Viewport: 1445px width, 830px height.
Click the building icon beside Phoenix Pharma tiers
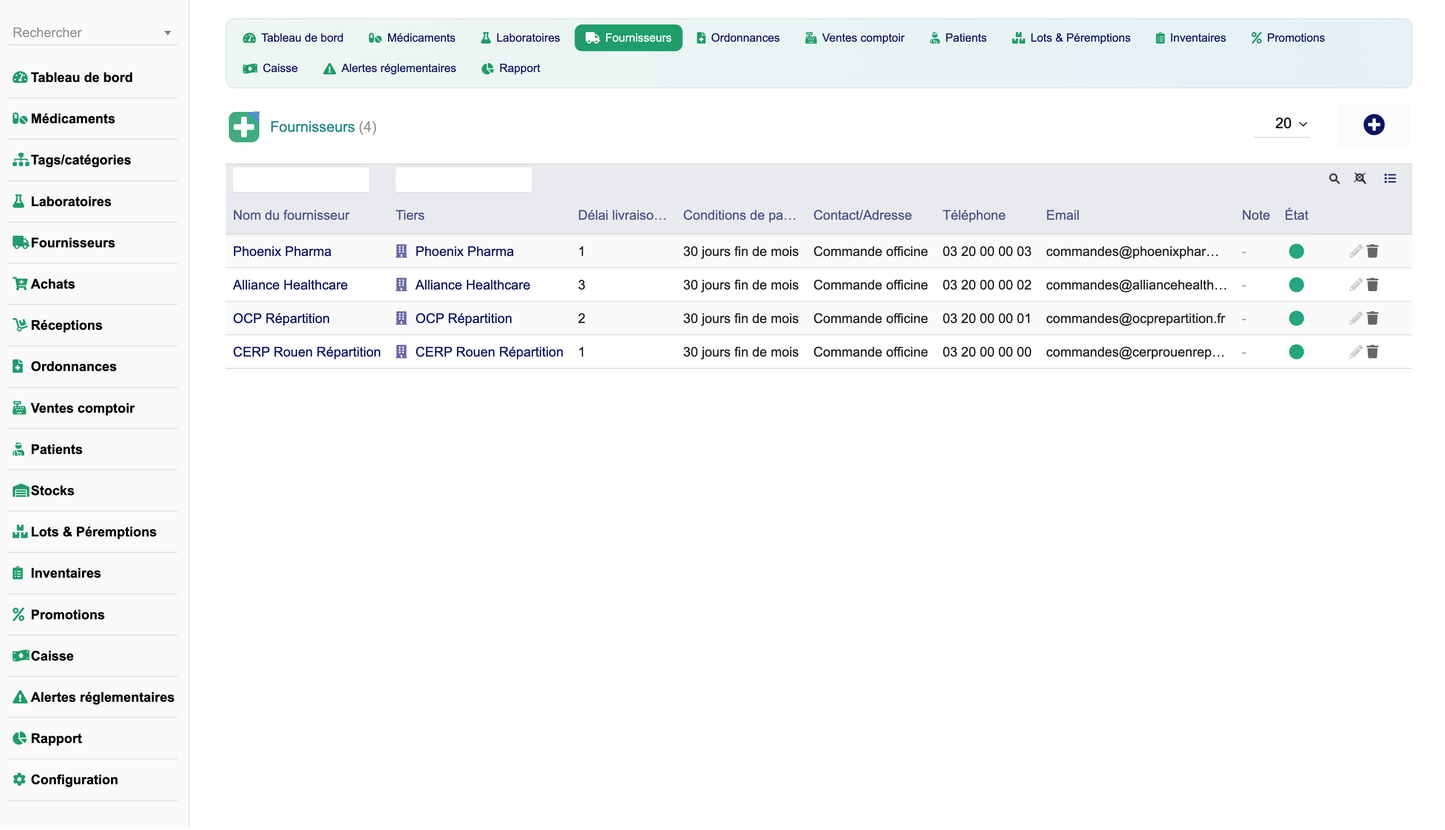402,252
